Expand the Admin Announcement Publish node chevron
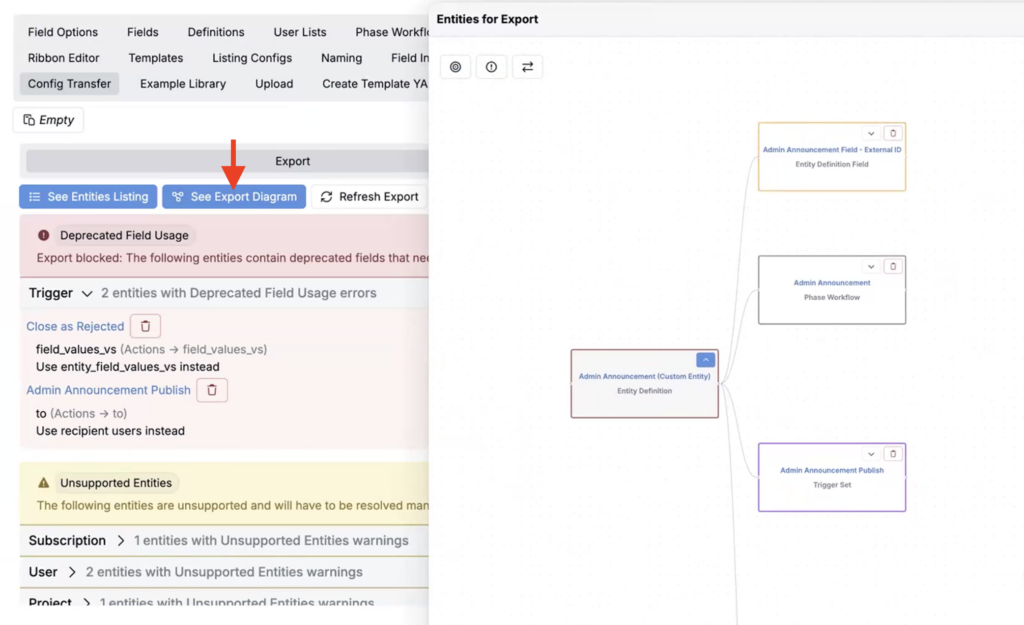Viewport: 1024px width, 625px height. pos(871,454)
